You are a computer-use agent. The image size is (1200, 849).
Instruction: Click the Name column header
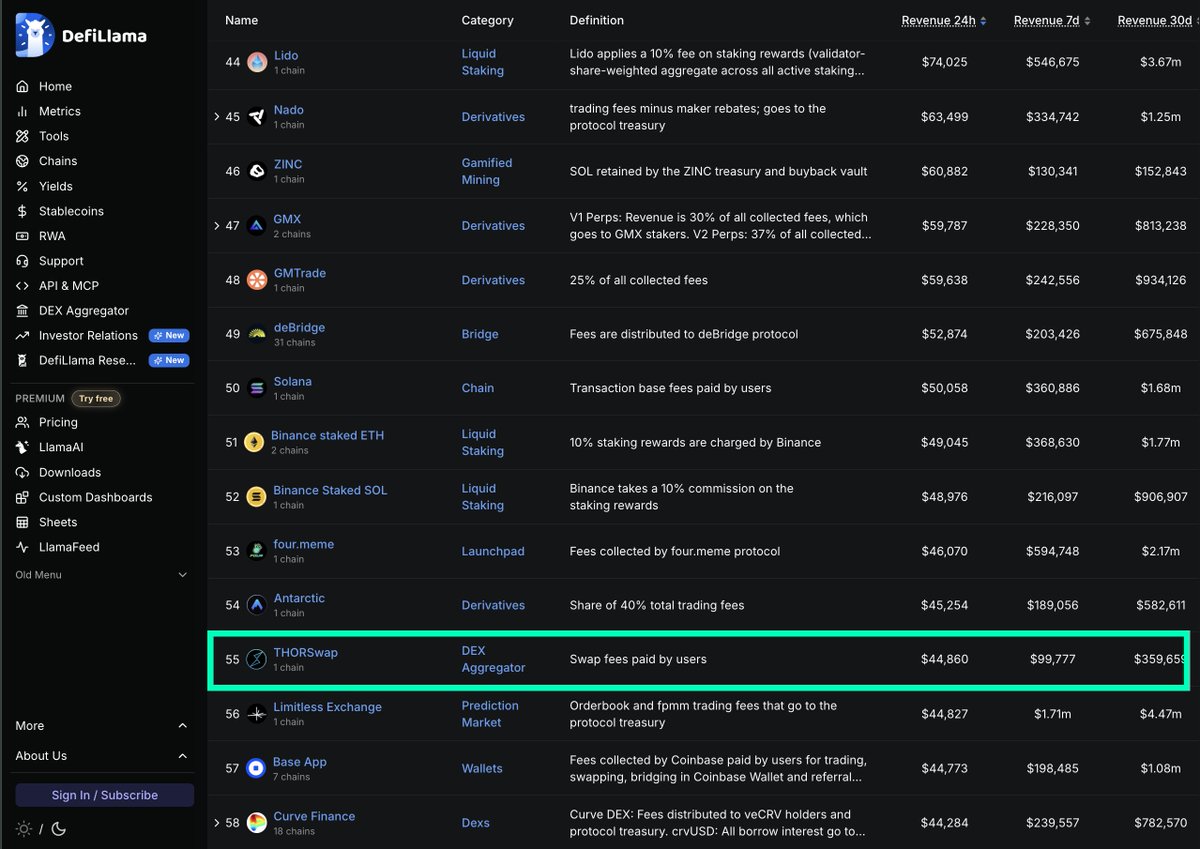pyautogui.click(x=241, y=20)
